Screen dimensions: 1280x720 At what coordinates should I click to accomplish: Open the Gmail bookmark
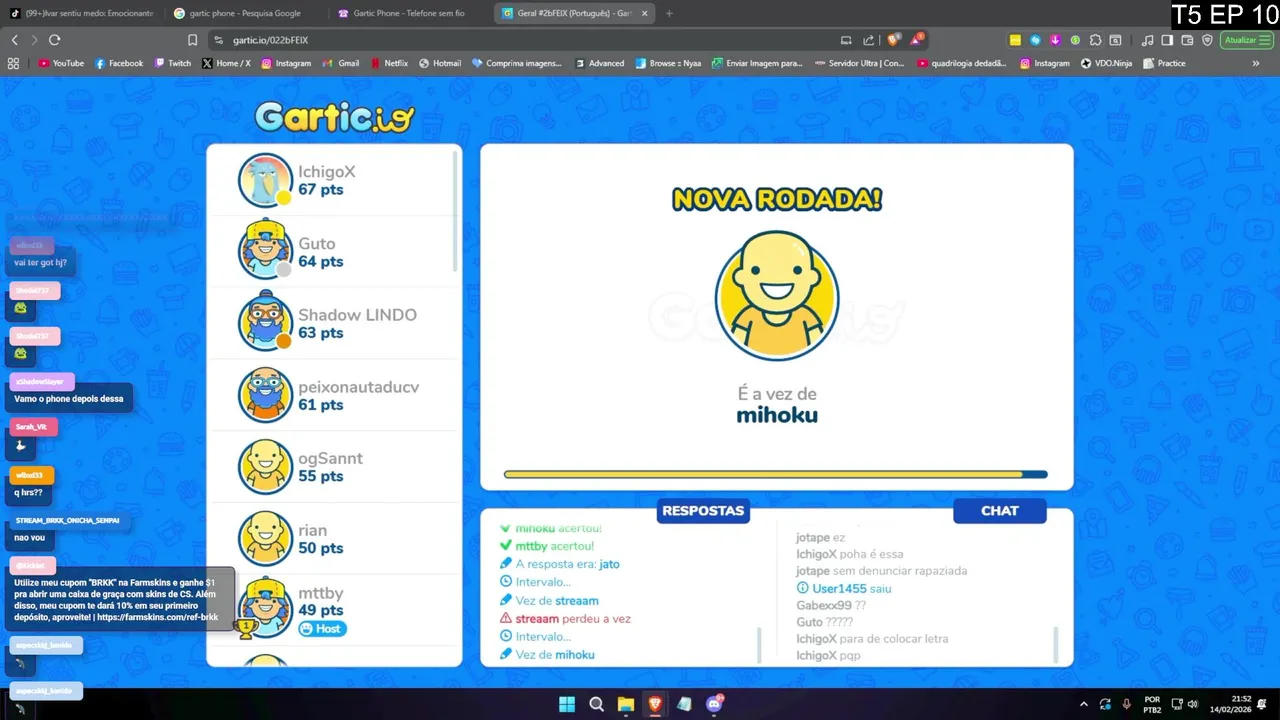(341, 63)
